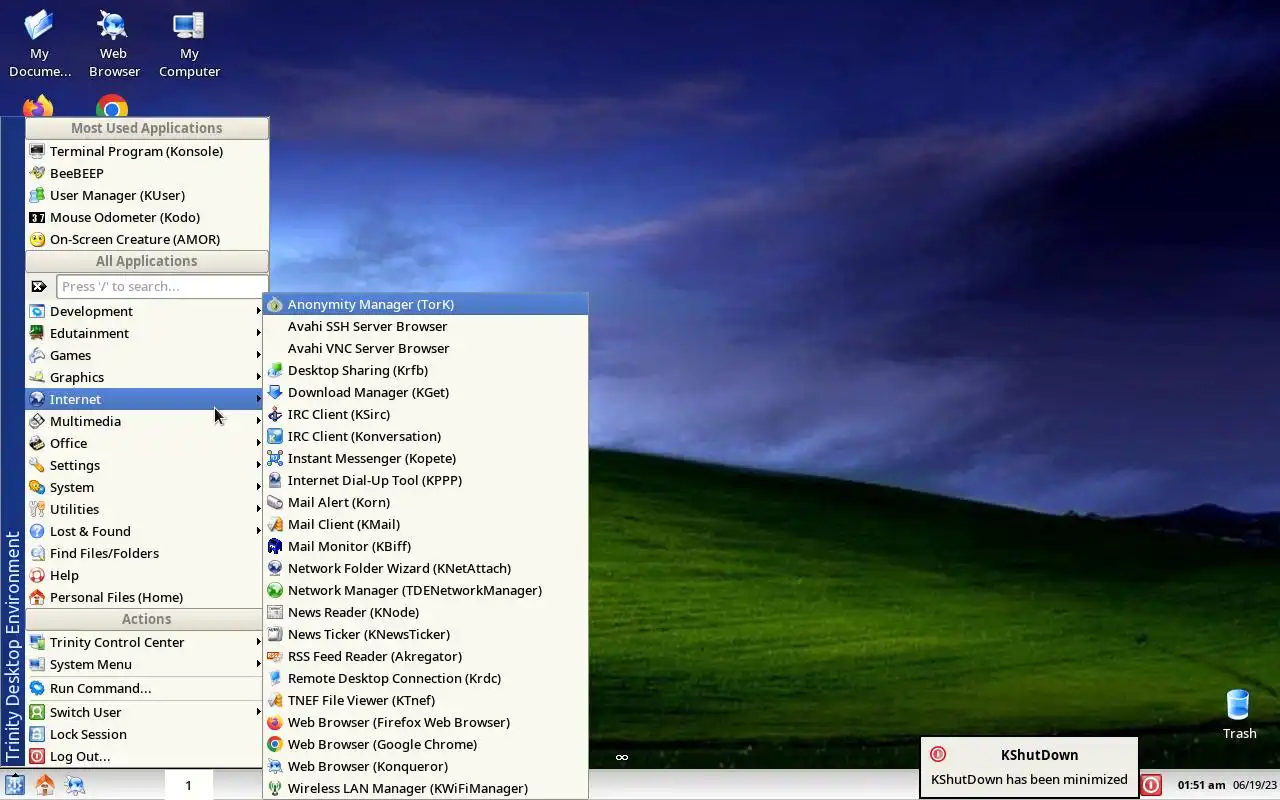The width and height of the screenshot is (1280, 800).
Task: Open Avahi VNC Server Browser entry
Action: click(426, 348)
